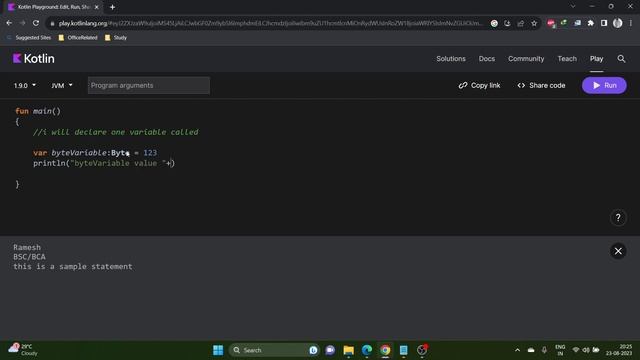
Task: Open the help question mark button
Action: tap(618, 218)
